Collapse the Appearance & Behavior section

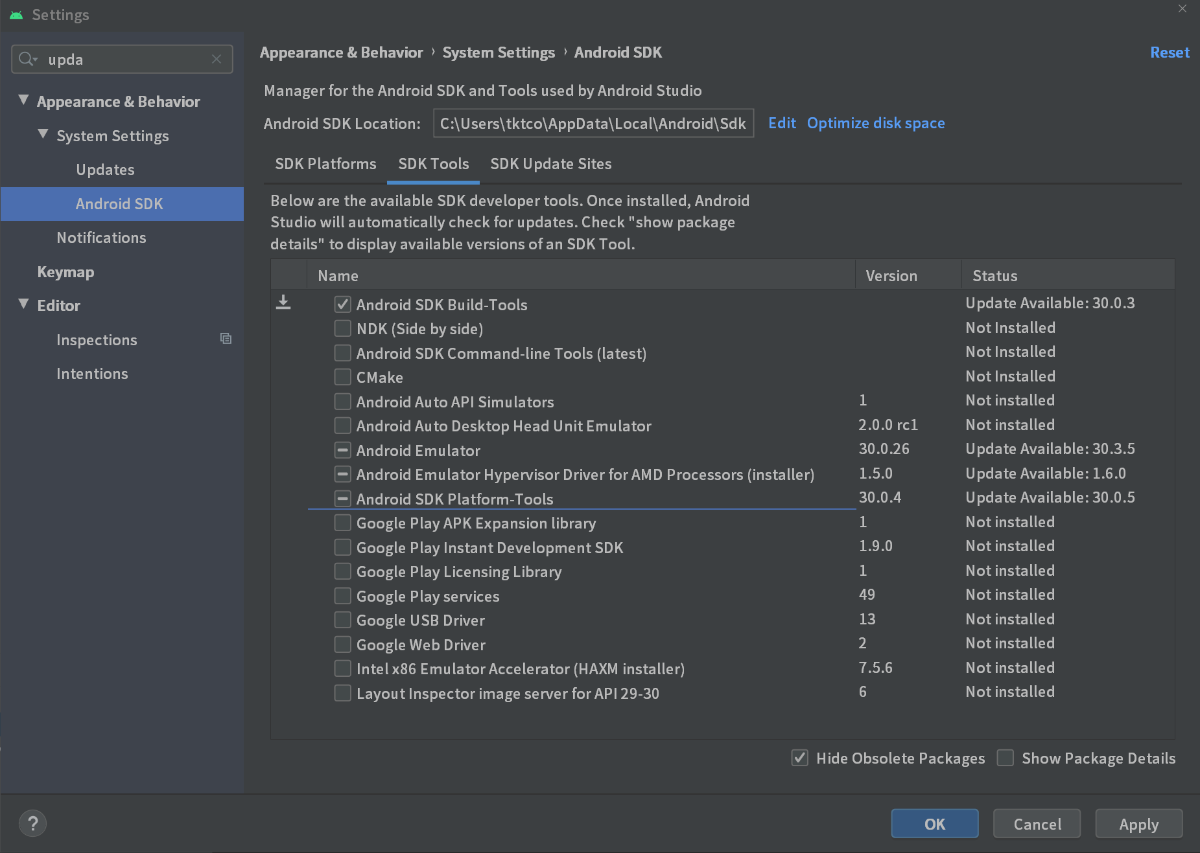(x=22, y=101)
